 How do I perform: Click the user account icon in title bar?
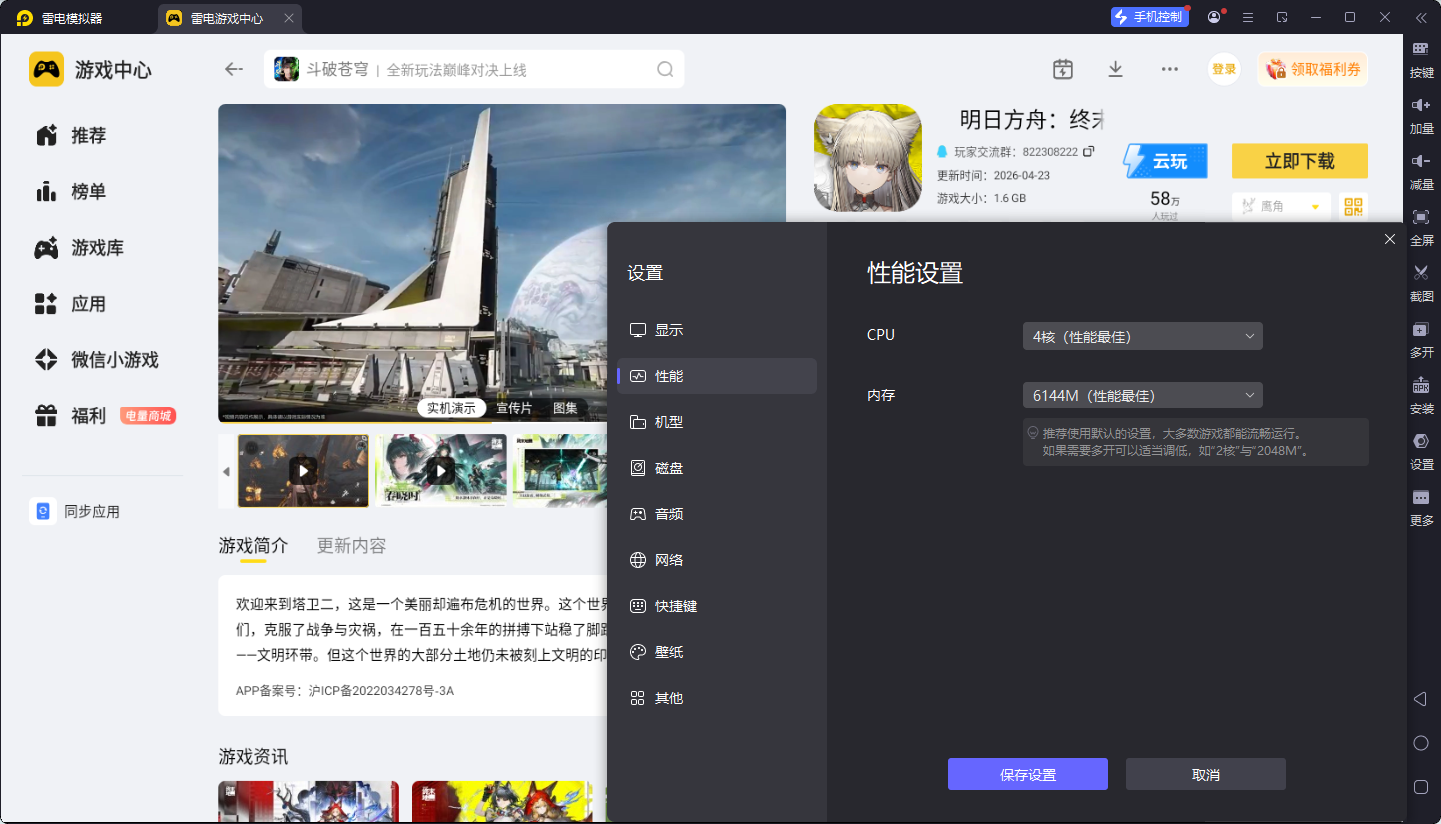pyautogui.click(x=1214, y=17)
